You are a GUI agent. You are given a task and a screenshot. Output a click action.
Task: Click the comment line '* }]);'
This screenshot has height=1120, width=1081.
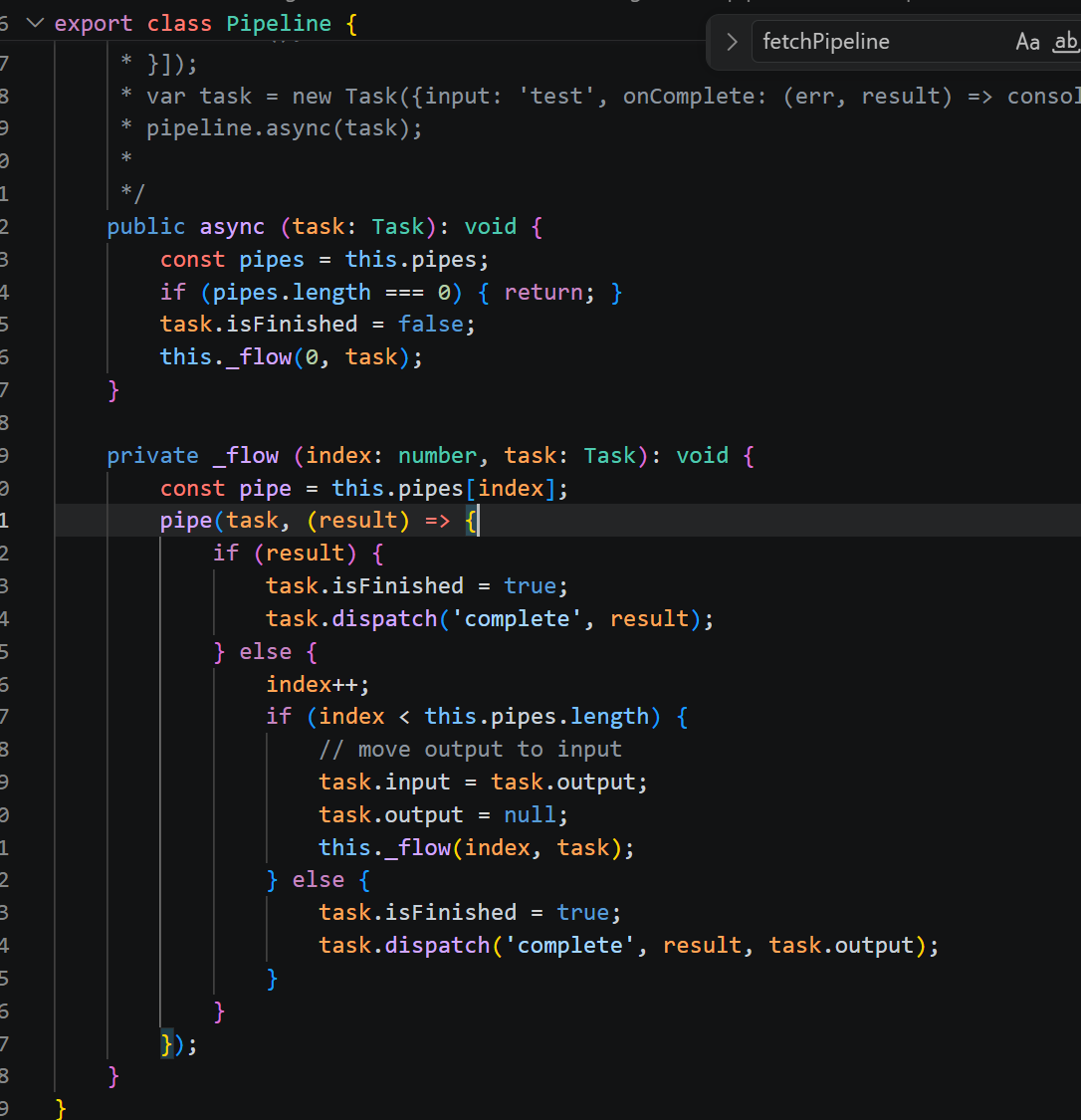(x=158, y=64)
